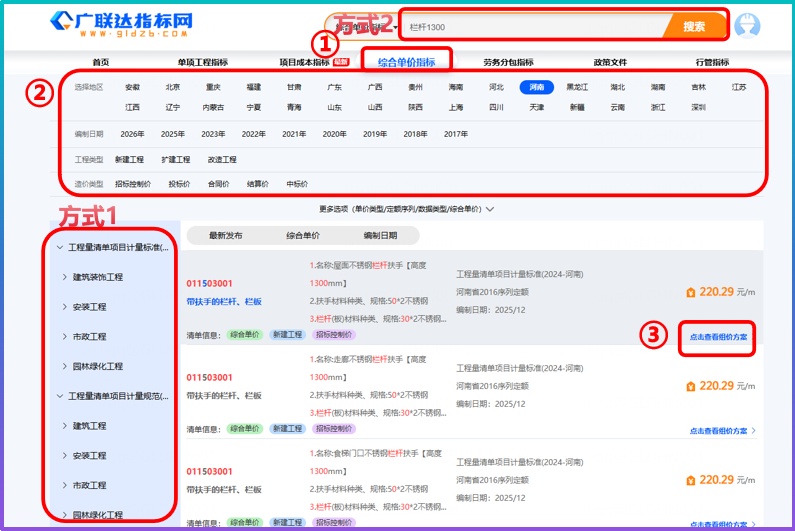This screenshot has width=795, height=531.
Task: Select region 黑龙江
Action: 577,87
